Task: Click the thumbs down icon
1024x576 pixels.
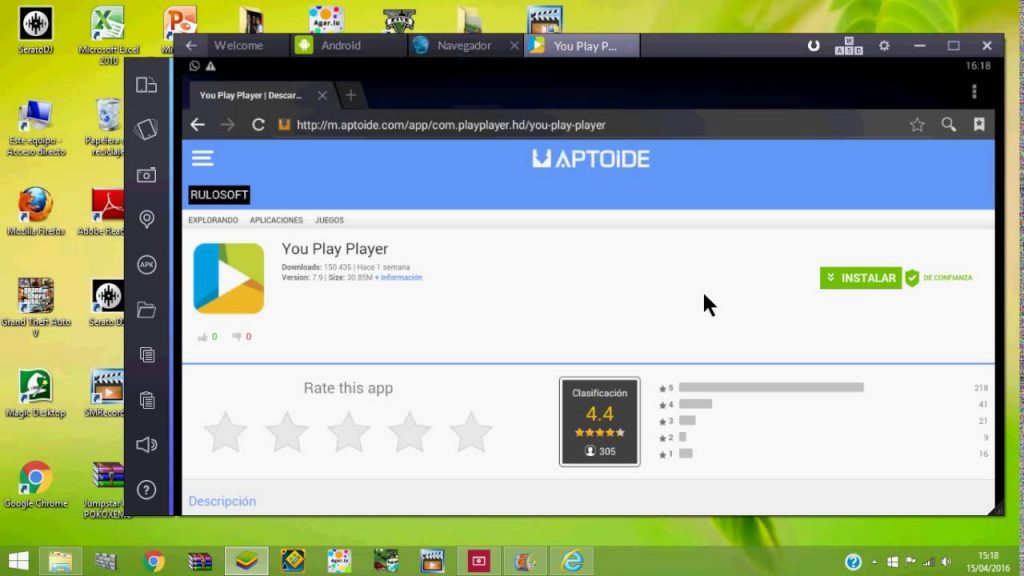Action: [236, 337]
